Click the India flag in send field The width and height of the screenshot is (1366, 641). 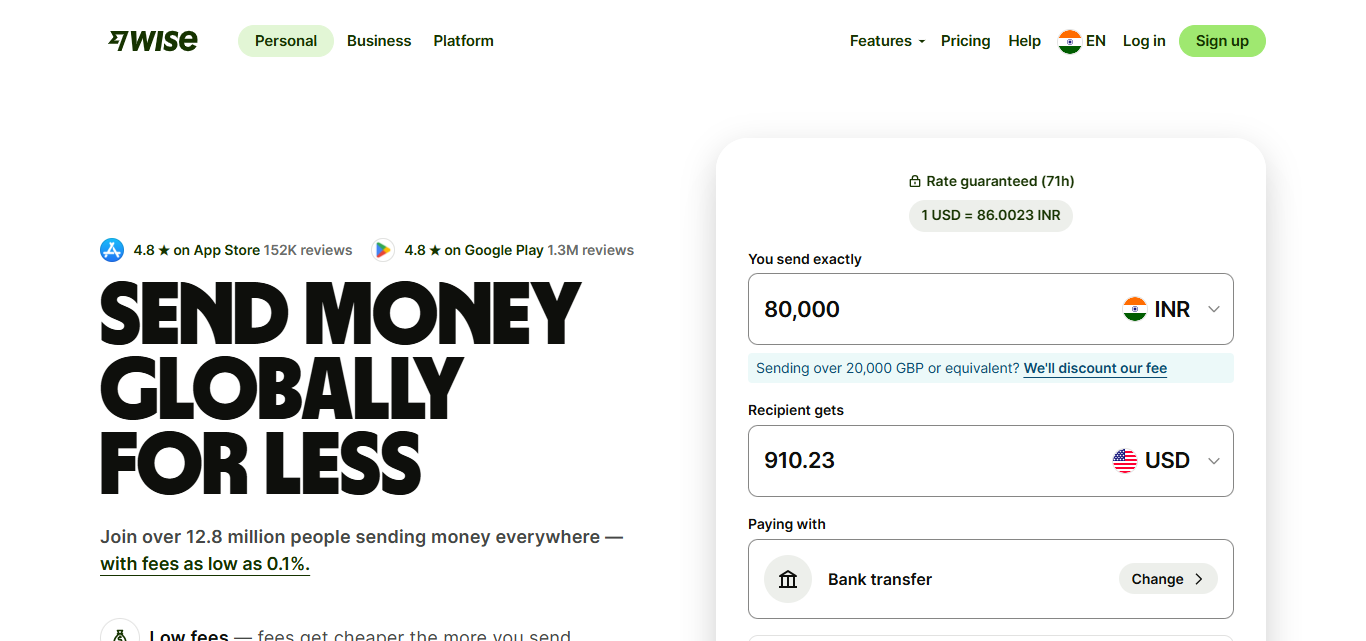[1135, 309]
